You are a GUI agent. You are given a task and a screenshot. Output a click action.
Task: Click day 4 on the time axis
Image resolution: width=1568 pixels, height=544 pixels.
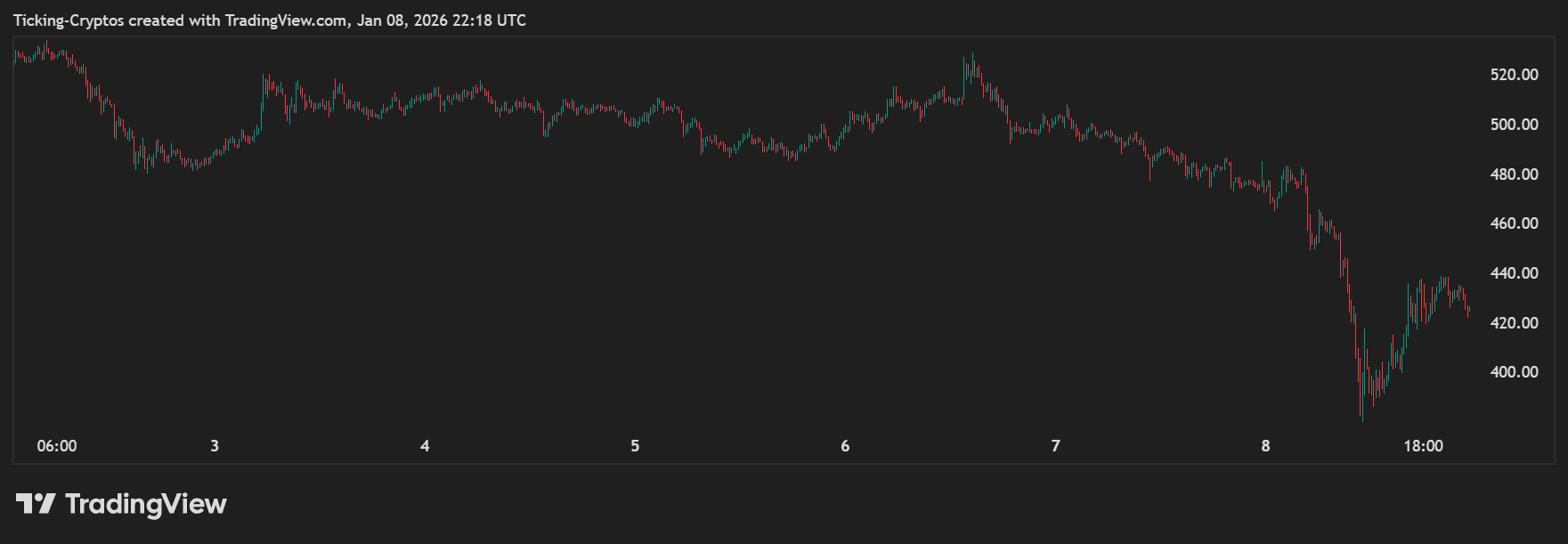pos(425,446)
